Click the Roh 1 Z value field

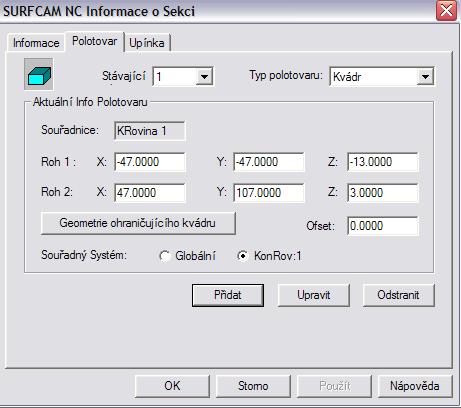382,162
